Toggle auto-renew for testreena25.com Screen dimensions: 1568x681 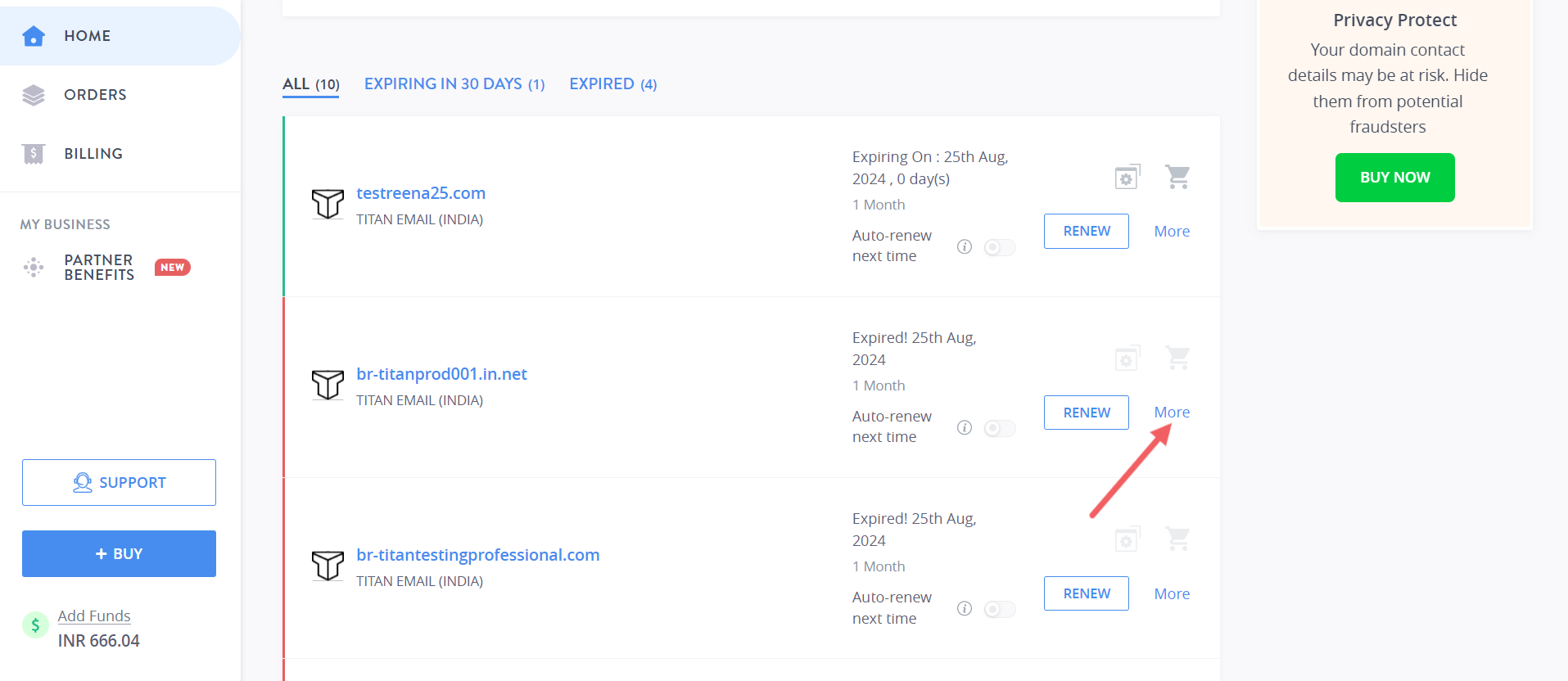1000,247
